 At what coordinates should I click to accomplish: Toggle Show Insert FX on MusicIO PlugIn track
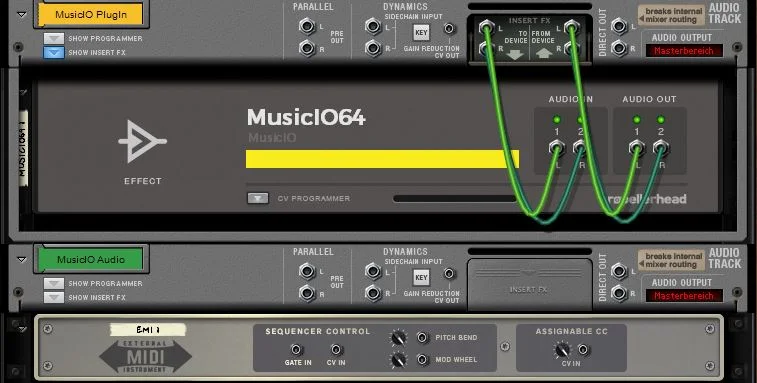tap(54, 52)
